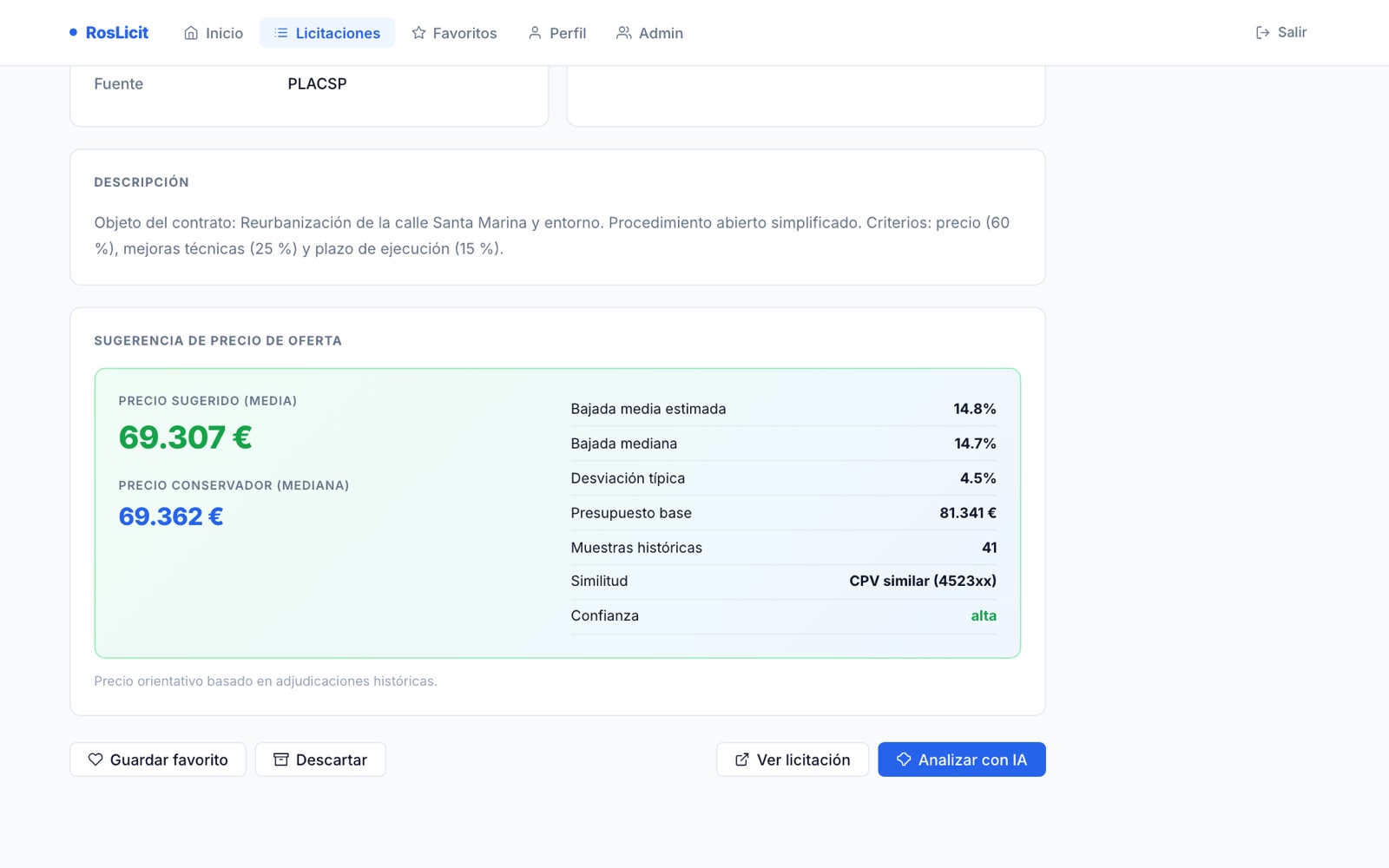Click the users icon beside Admin
This screenshot has height=868, width=1389.
coord(623,33)
